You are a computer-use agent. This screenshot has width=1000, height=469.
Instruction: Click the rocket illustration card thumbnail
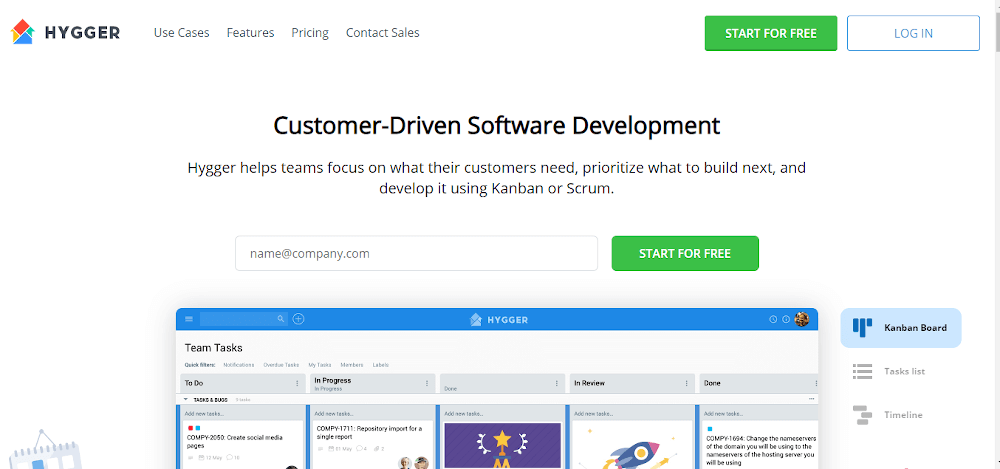[633, 445]
